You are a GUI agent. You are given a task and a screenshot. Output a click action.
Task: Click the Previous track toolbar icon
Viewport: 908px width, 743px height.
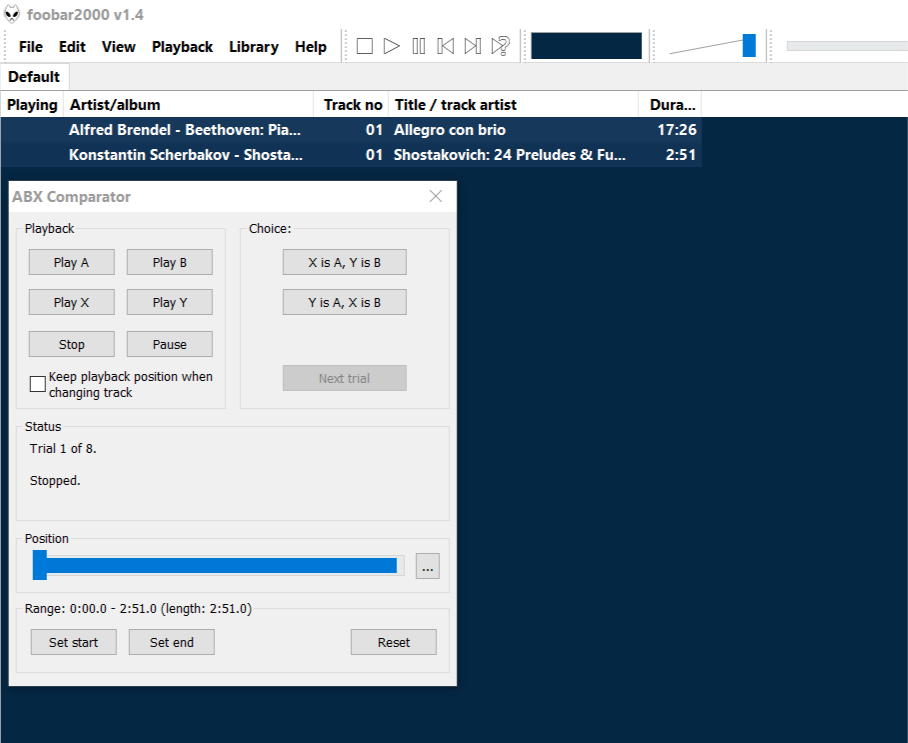pyautogui.click(x=445, y=46)
